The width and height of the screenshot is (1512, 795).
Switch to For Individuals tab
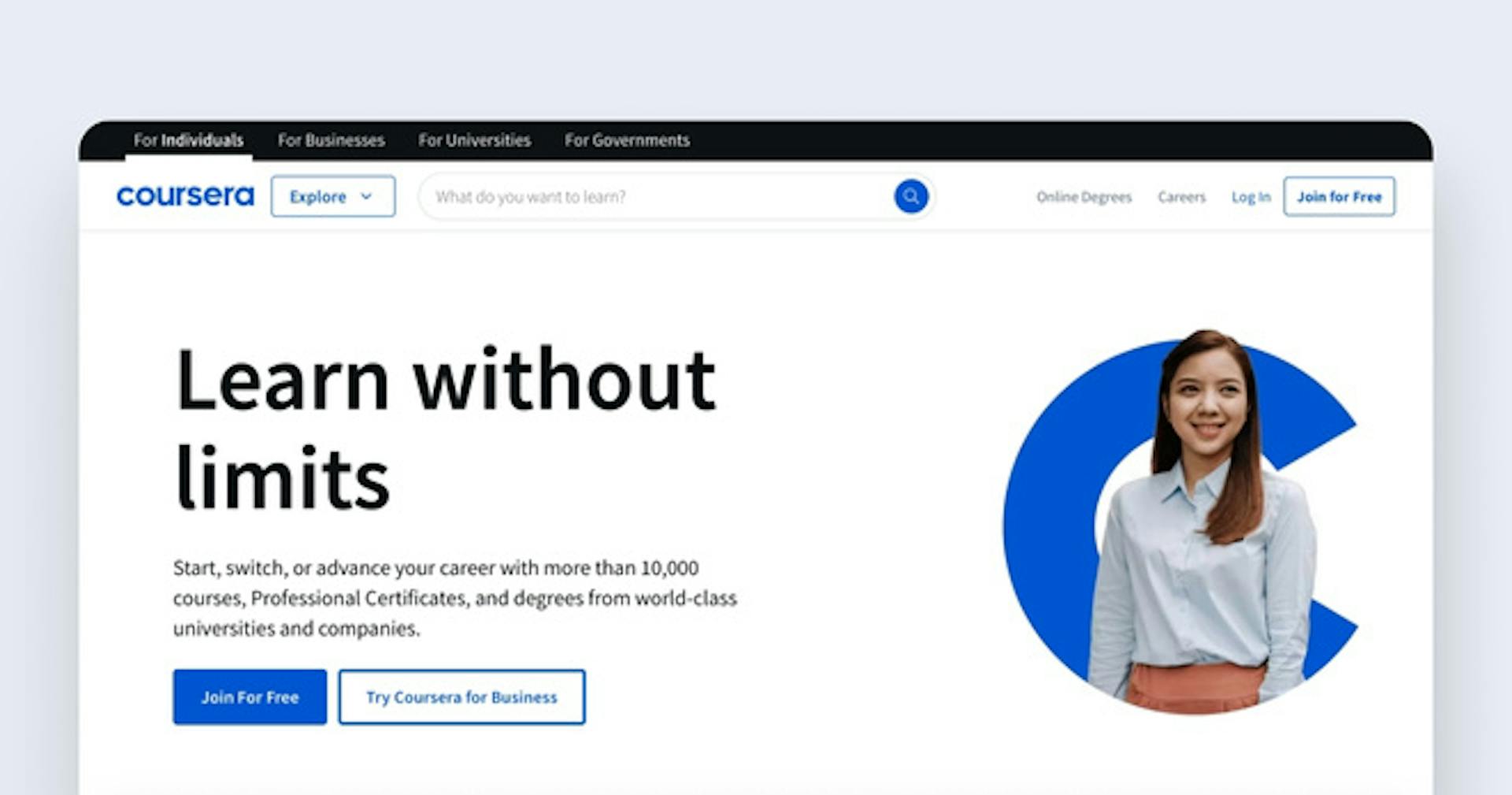[x=188, y=140]
